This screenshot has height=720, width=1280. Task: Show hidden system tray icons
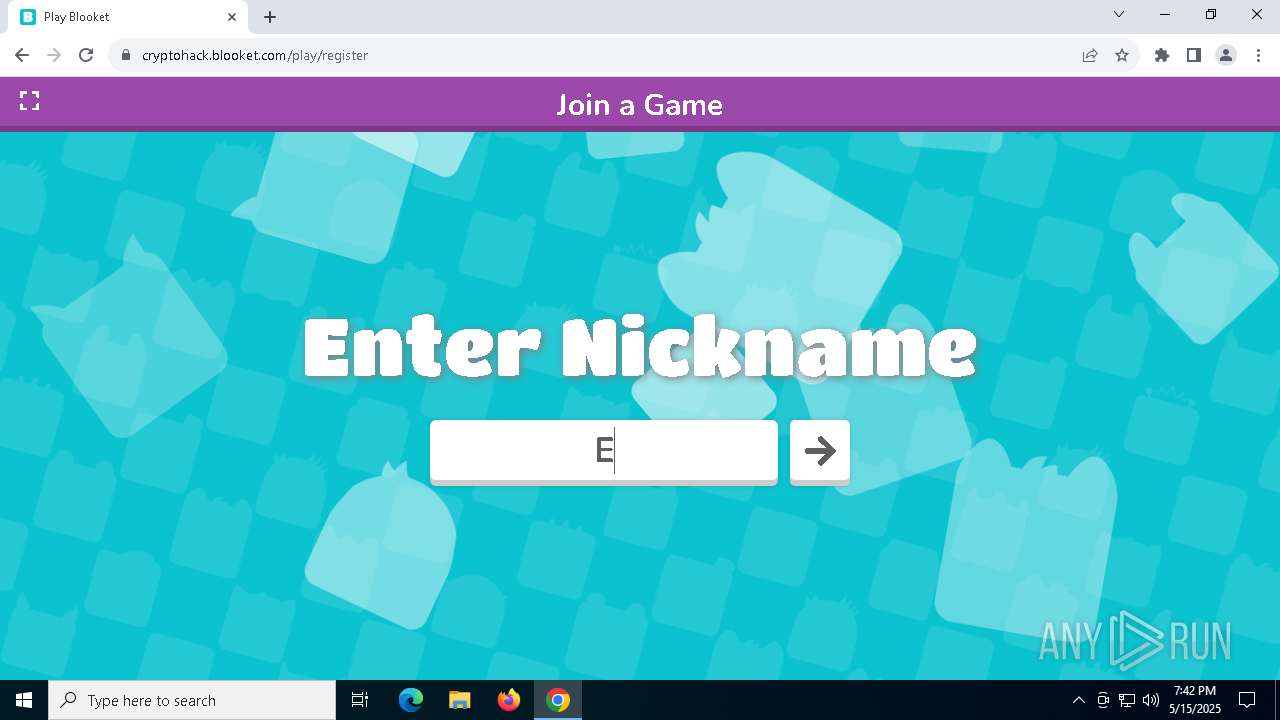1078,700
